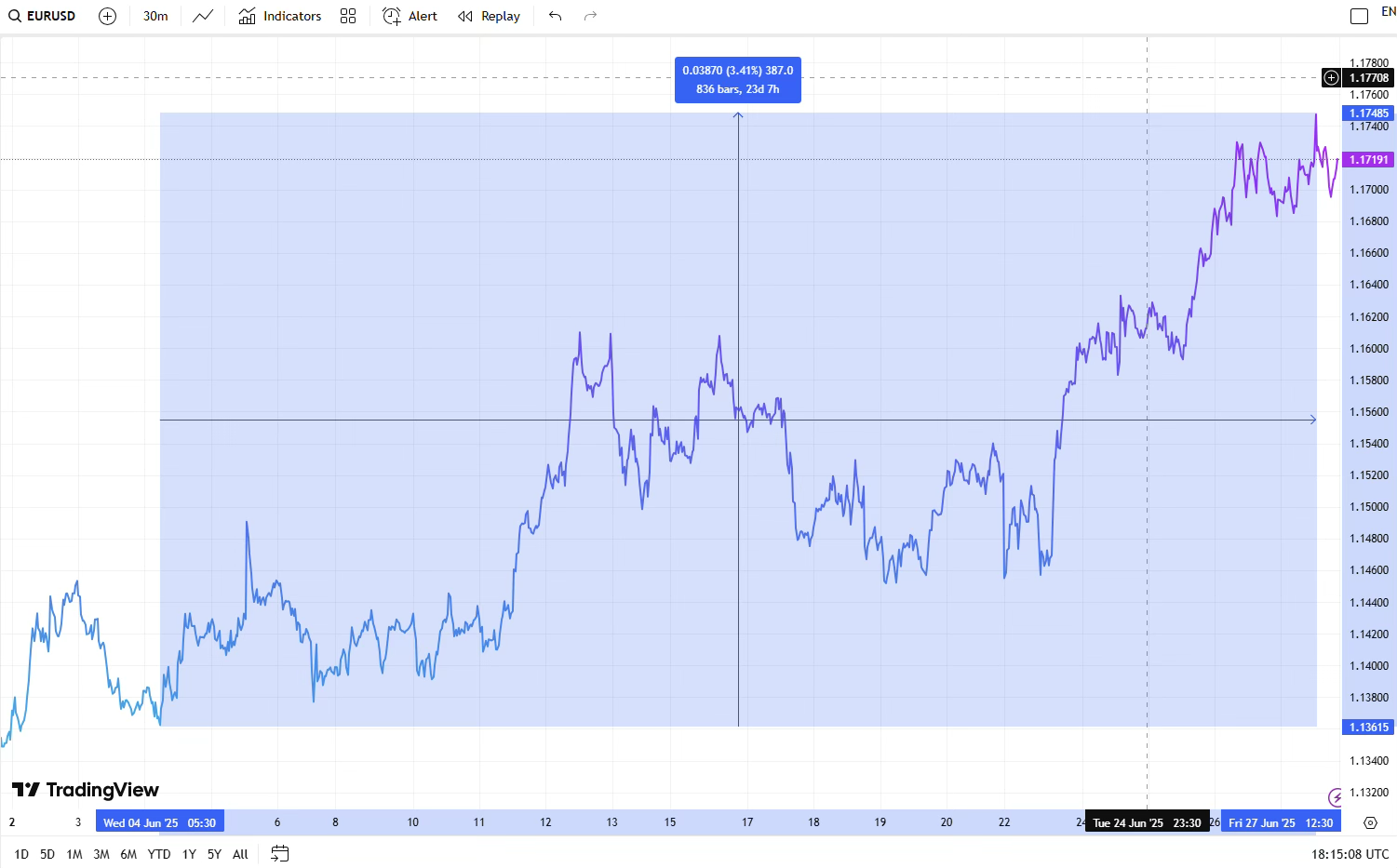Open the timezone menu showing 18:15:08 UTC
The image size is (1397, 868).
click(1350, 854)
